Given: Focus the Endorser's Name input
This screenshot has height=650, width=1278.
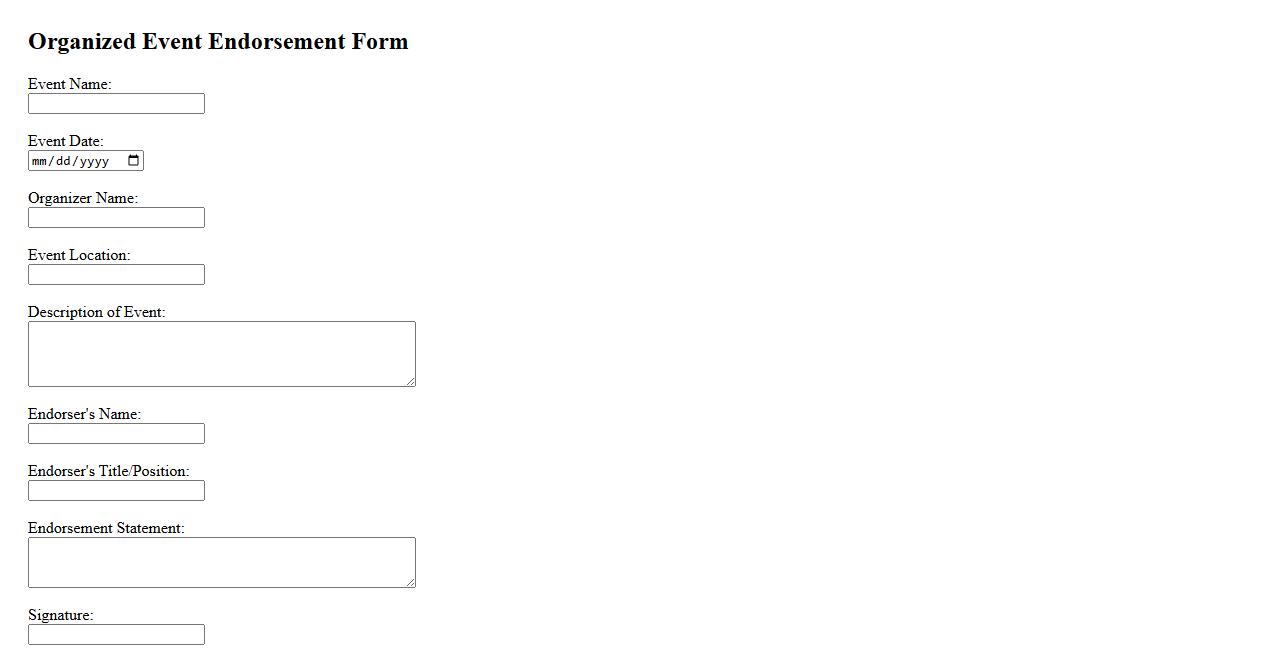Looking at the screenshot, I should [116, 434].
